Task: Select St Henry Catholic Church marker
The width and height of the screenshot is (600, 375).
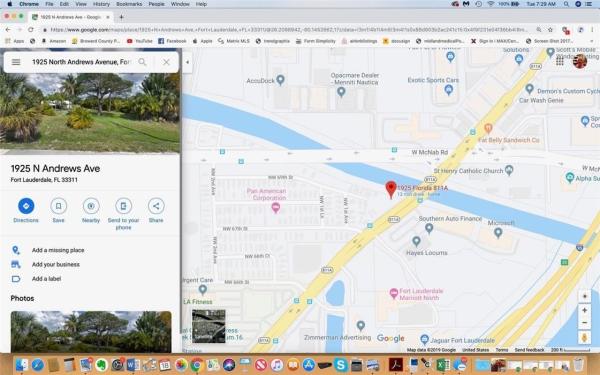Action: click(x=509, y=170)
